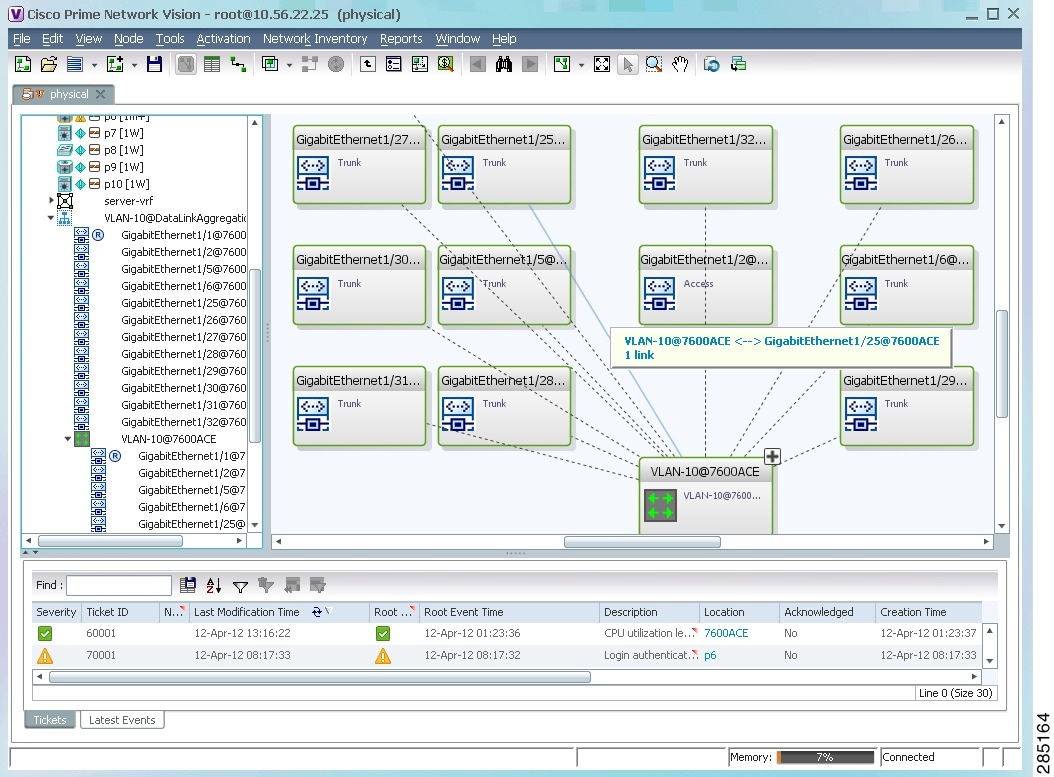Click the refresh icon with blue circular arrow

tap(711, 65)
